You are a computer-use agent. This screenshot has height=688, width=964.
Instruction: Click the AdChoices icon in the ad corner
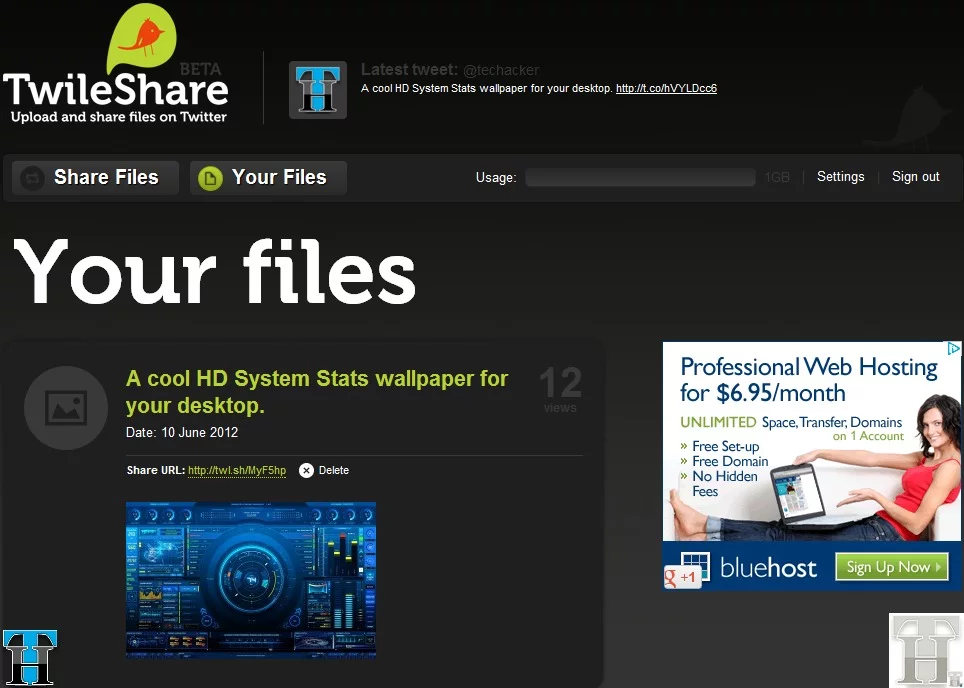coord(954,349)
